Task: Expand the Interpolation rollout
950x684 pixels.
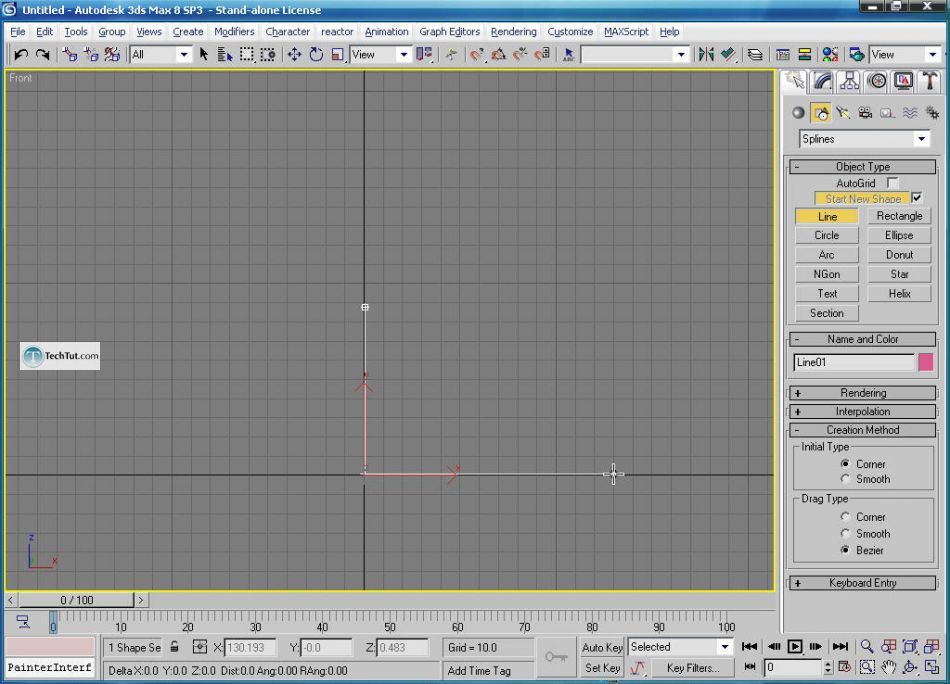Action: tap(863, 411)
